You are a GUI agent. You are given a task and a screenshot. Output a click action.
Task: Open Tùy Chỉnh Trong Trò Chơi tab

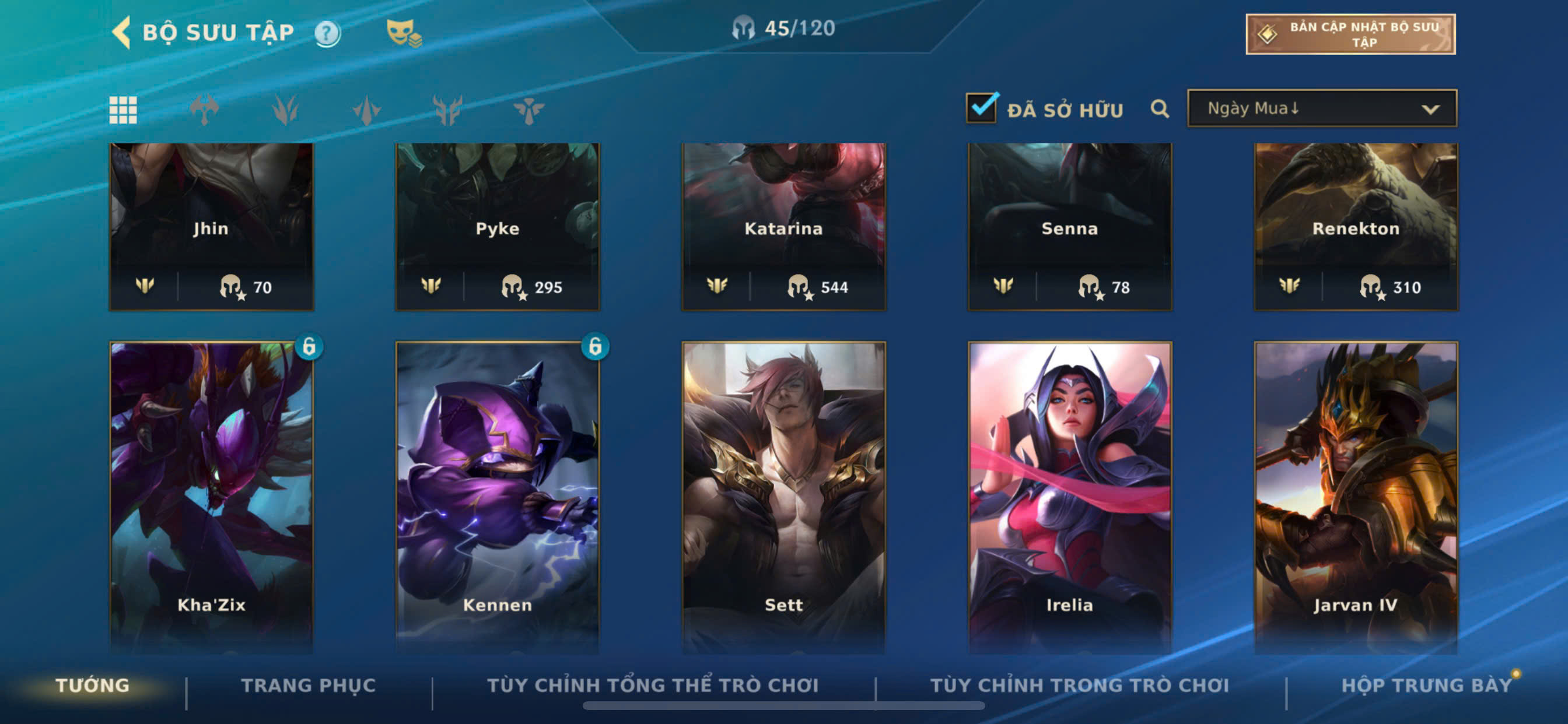click(x=1079, y=685)
